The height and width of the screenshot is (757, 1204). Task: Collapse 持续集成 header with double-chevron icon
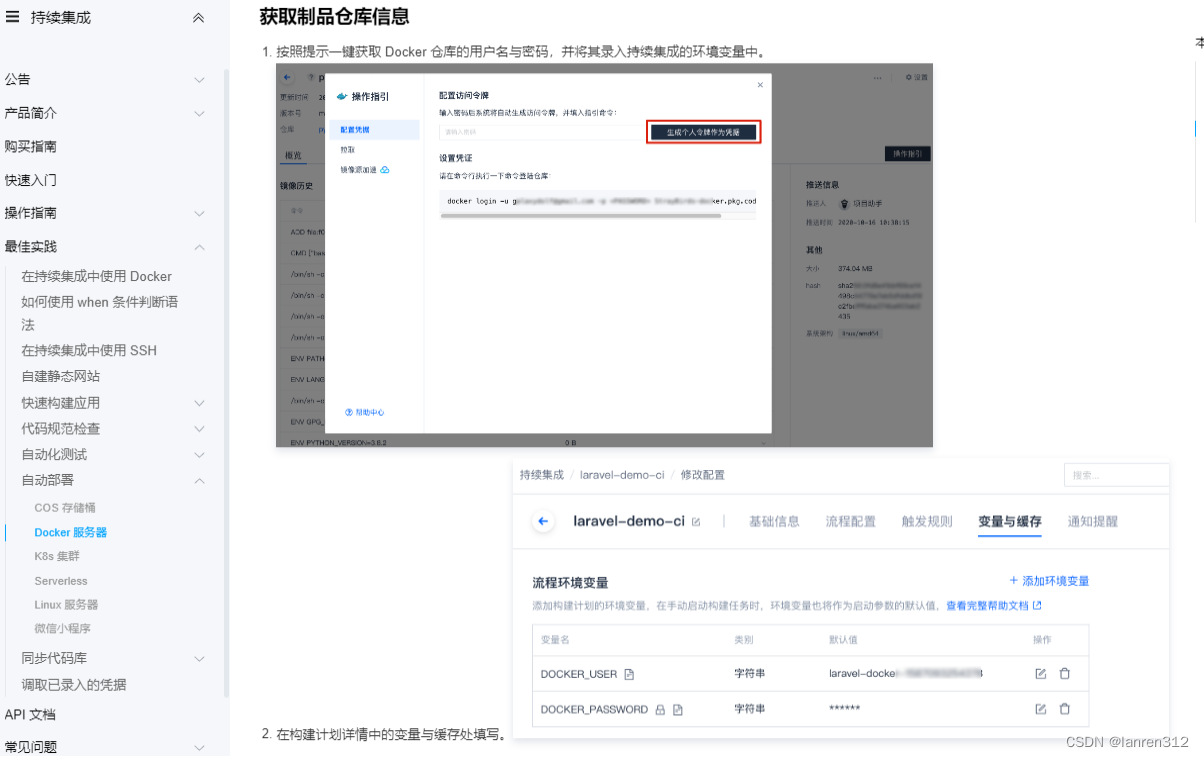point(198,17)
